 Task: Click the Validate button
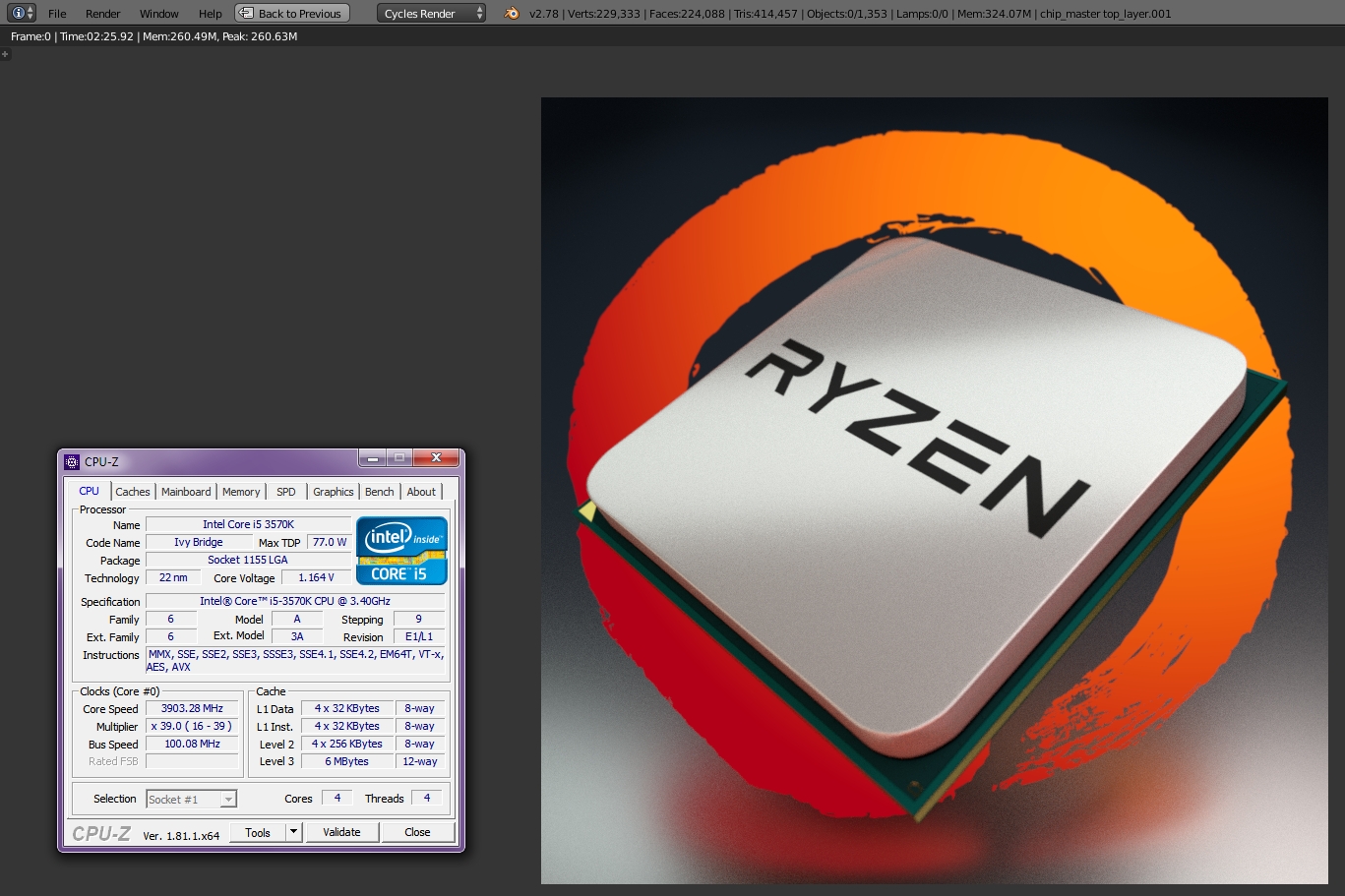click(x=341, y=832)
